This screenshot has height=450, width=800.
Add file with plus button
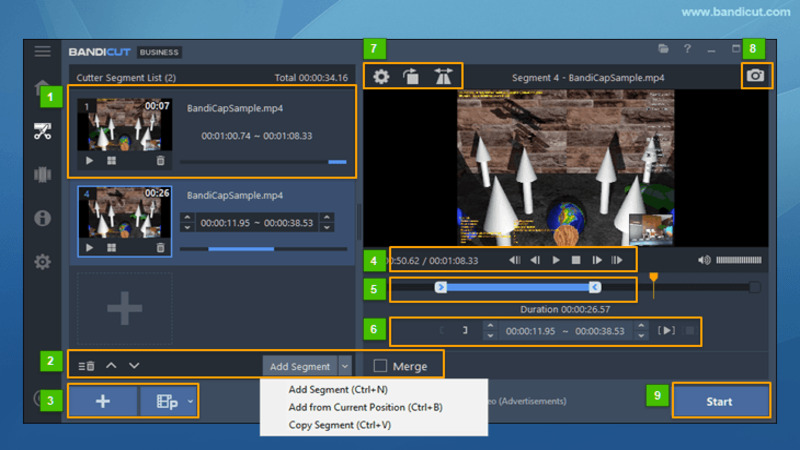tap(103, 401)
